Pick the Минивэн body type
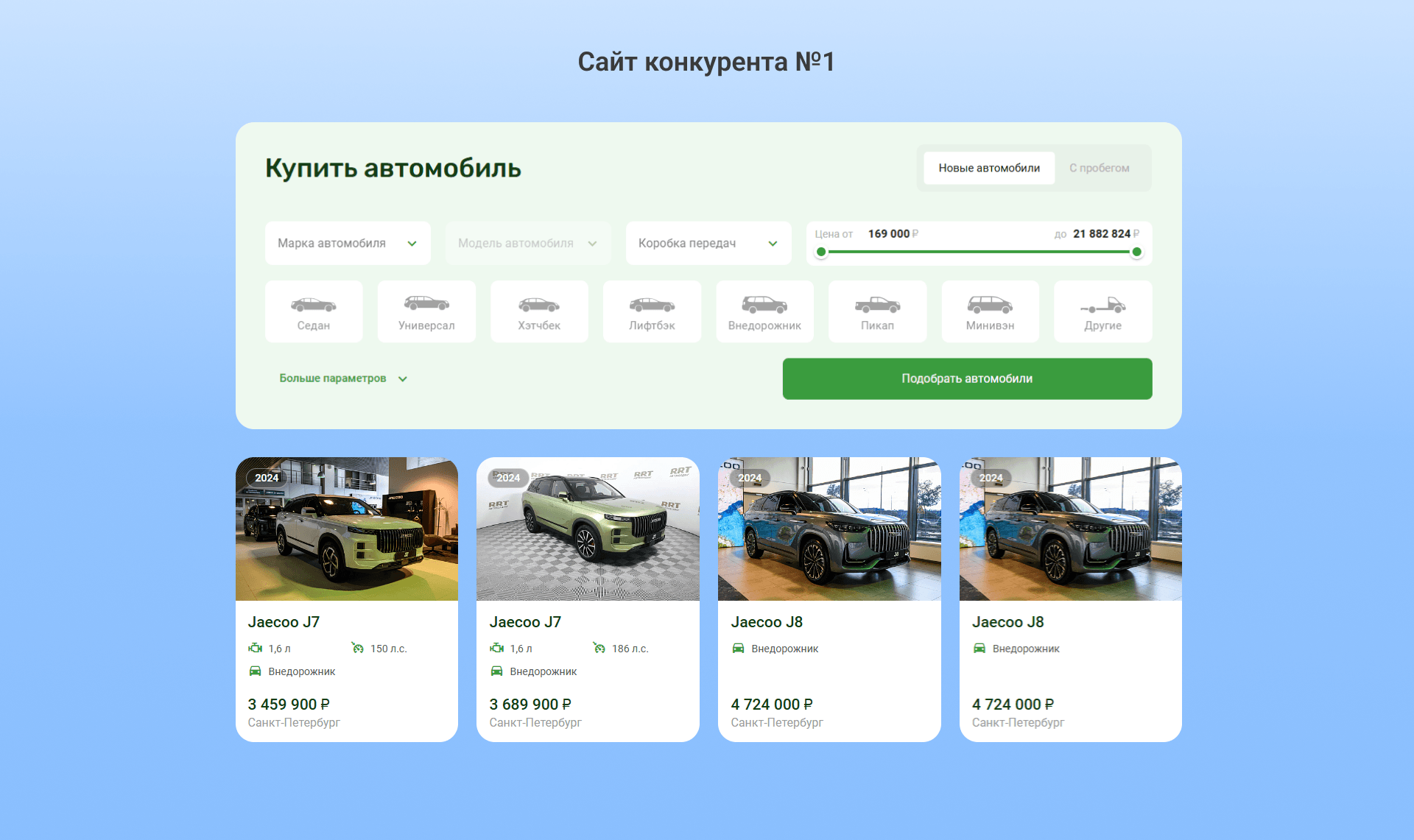This screenshot has height=840, width=1414. click(990, 311)
